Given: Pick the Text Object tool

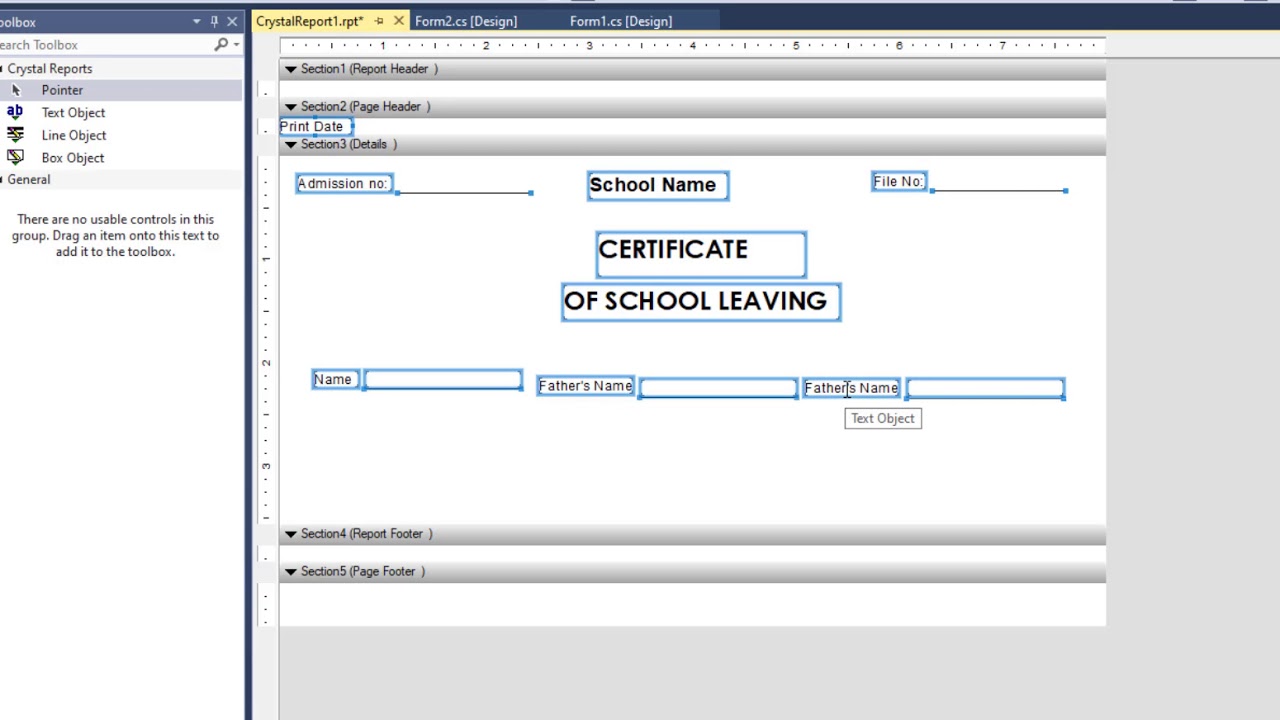Looking at the screenshot, I should [73, 113].
